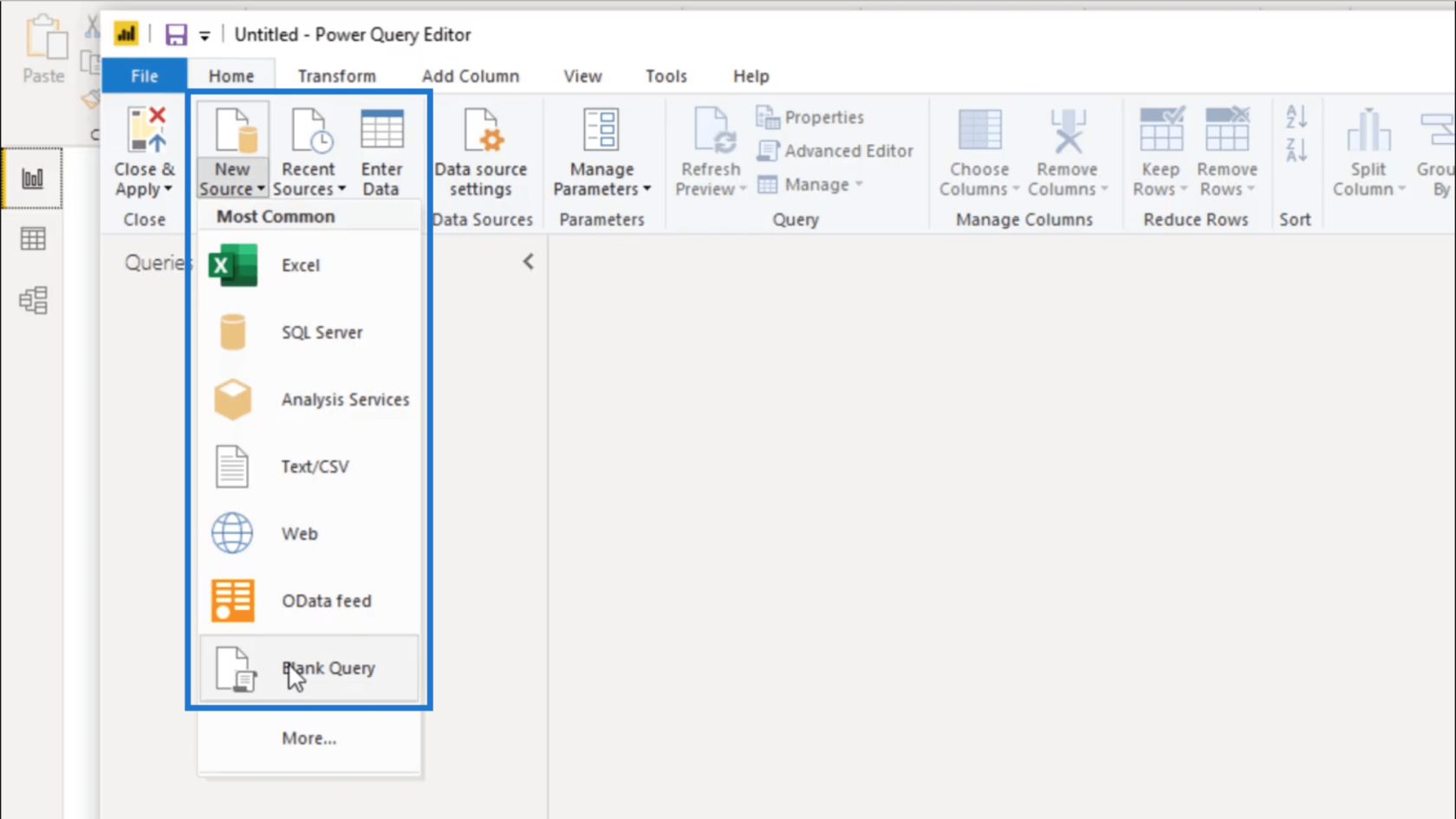This screenshot has width=1456, height=819.
Task: Click the OData feed menu label
Action: [x=326, y=601]
